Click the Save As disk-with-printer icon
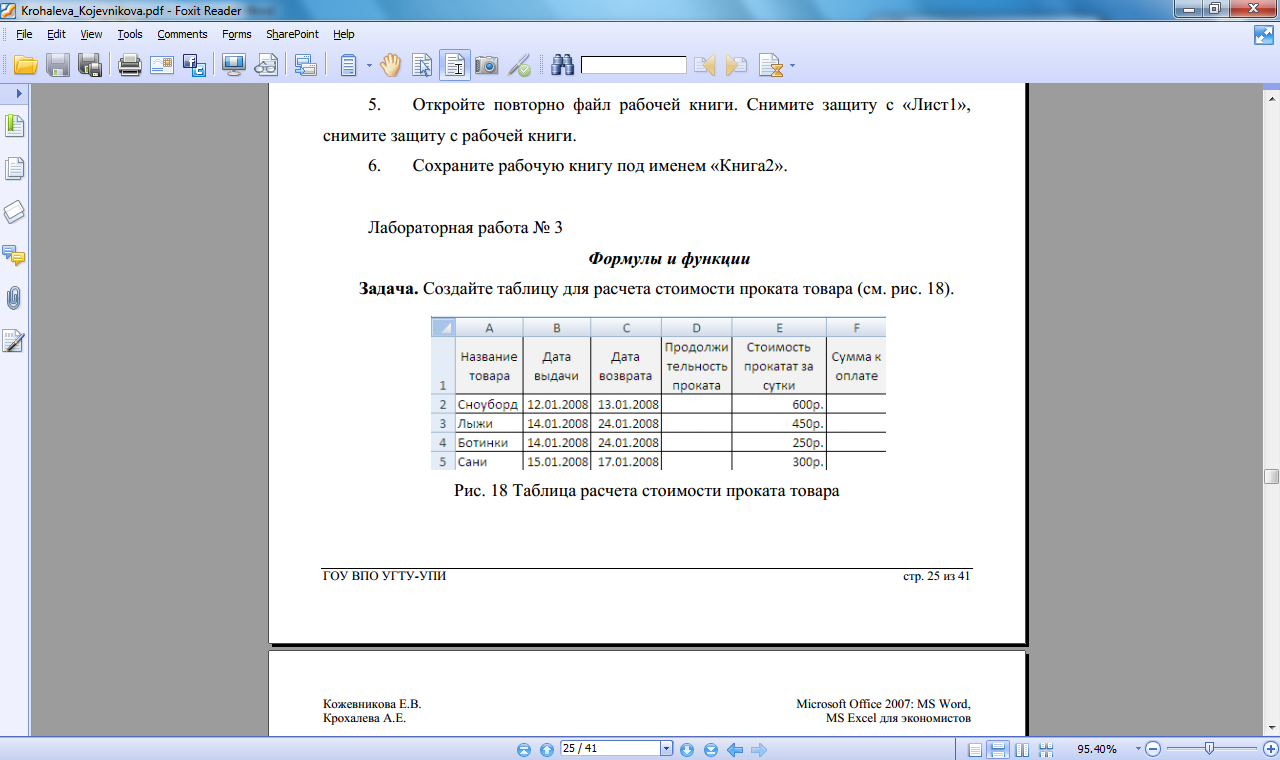This screenshot has height=760, width=1280. 91,66
